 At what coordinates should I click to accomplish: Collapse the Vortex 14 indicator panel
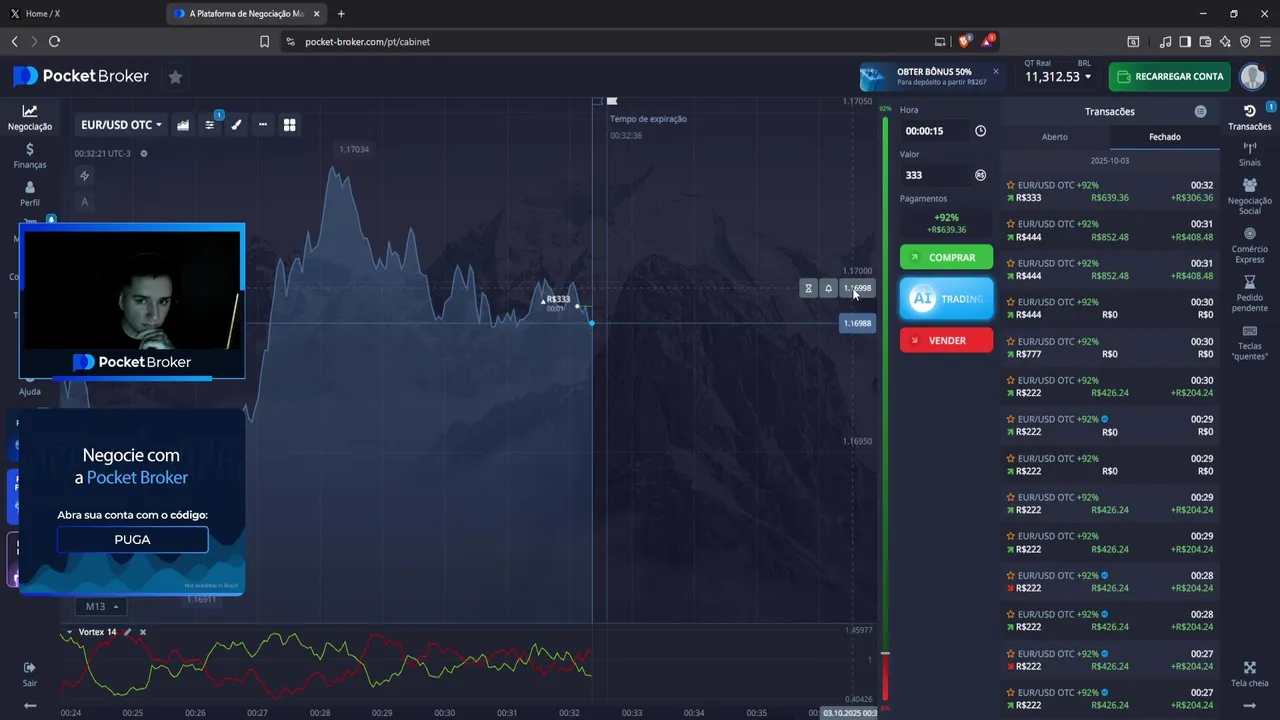[69, 632]
